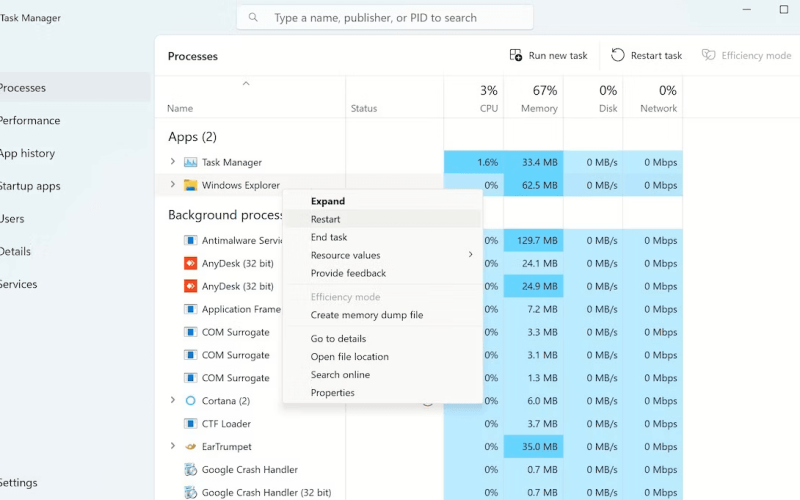Click the third COM Surrogate icon
Viewport: 800px width, 500px height.
190,378
